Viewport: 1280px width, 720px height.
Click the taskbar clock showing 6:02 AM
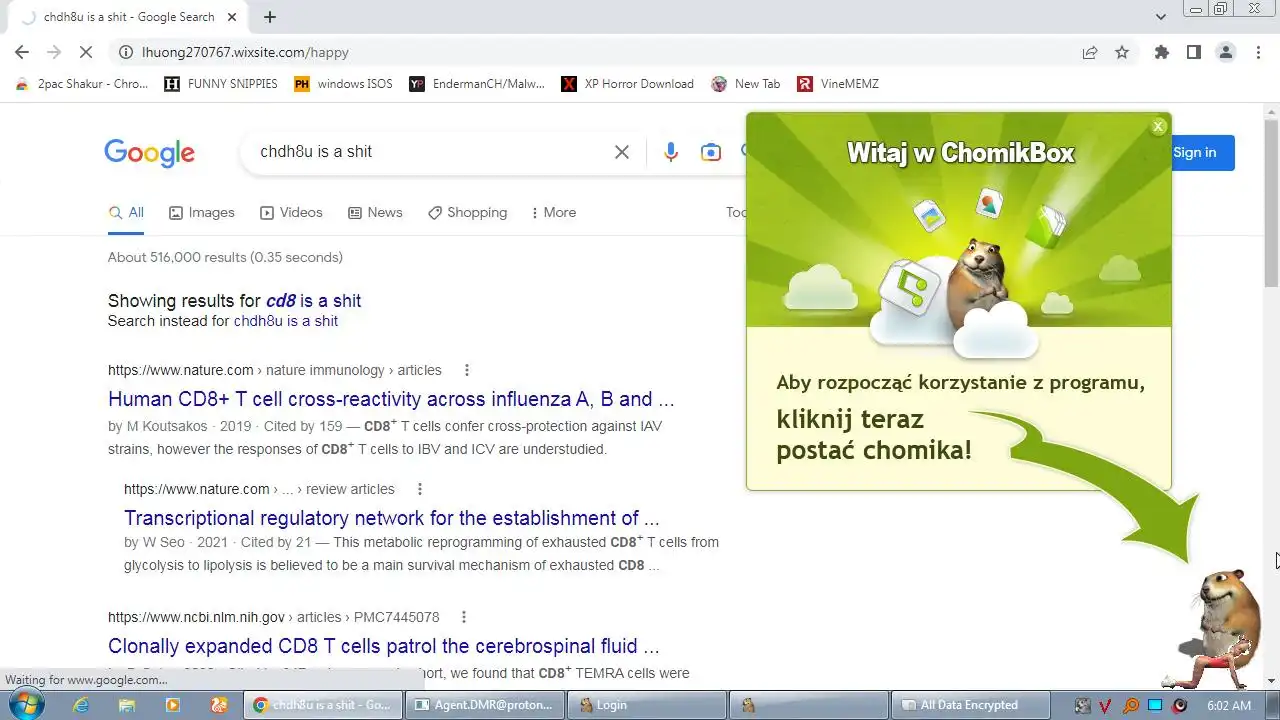click(x=1229, y=705)
